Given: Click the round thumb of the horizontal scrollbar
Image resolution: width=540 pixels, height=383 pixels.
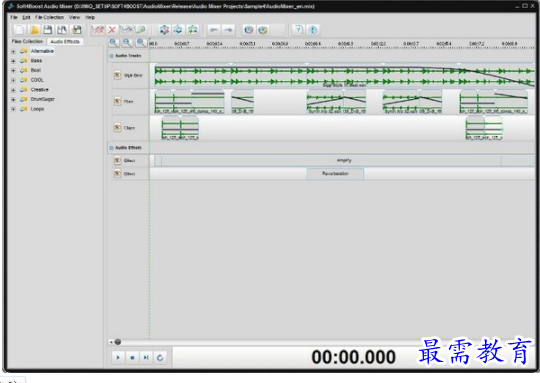Looking at the screenshot, I should (x=118, y=342).
